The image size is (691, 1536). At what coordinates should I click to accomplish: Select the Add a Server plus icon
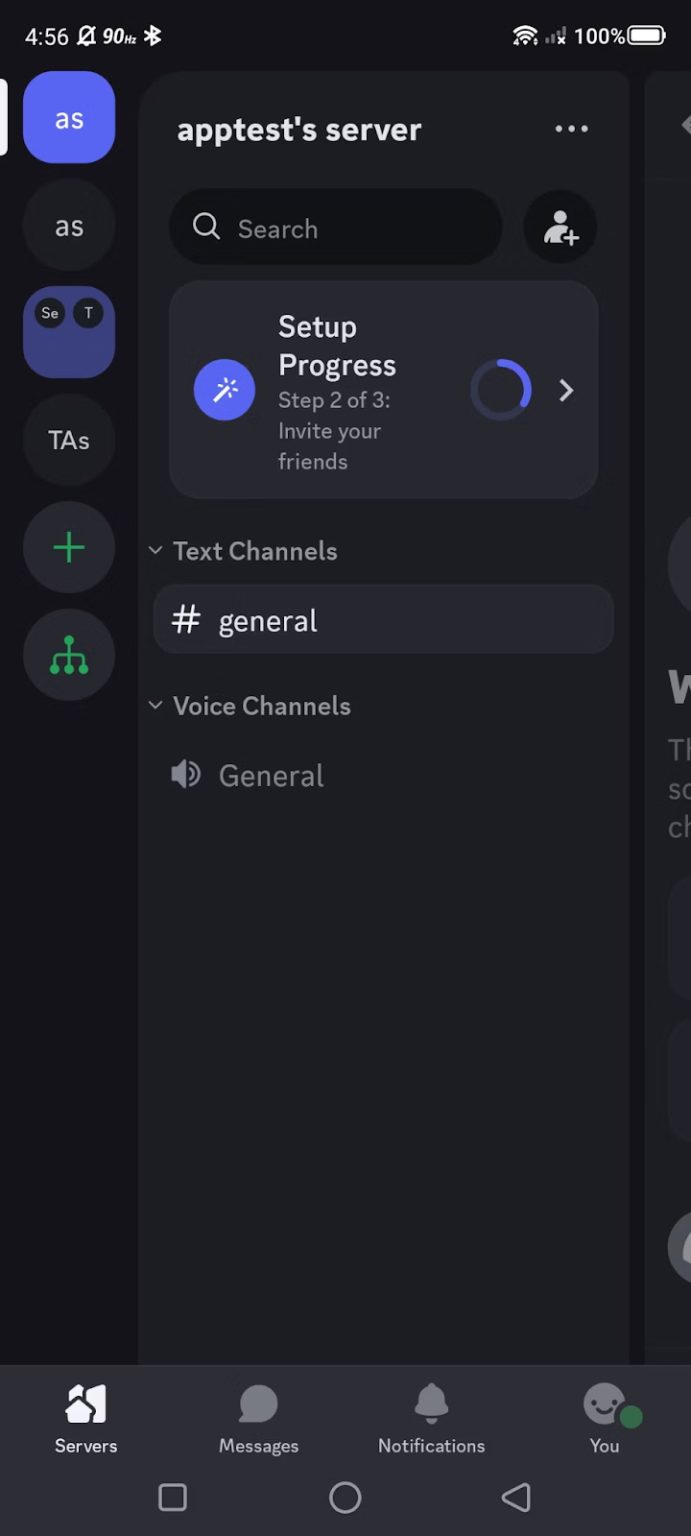tap(68, 547)
